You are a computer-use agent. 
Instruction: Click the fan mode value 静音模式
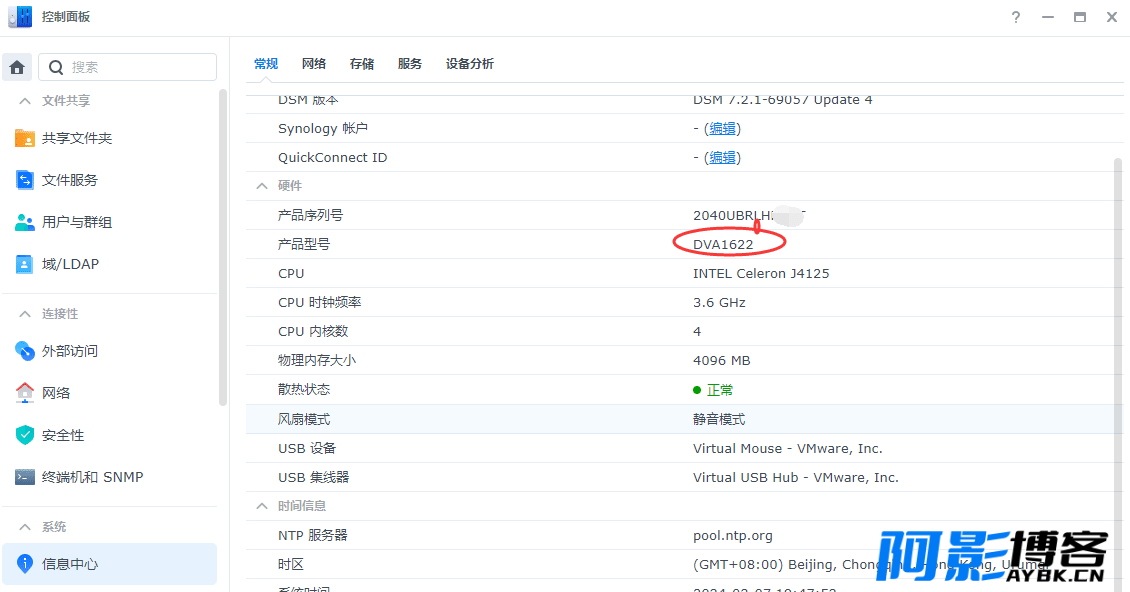coord(719,419)
